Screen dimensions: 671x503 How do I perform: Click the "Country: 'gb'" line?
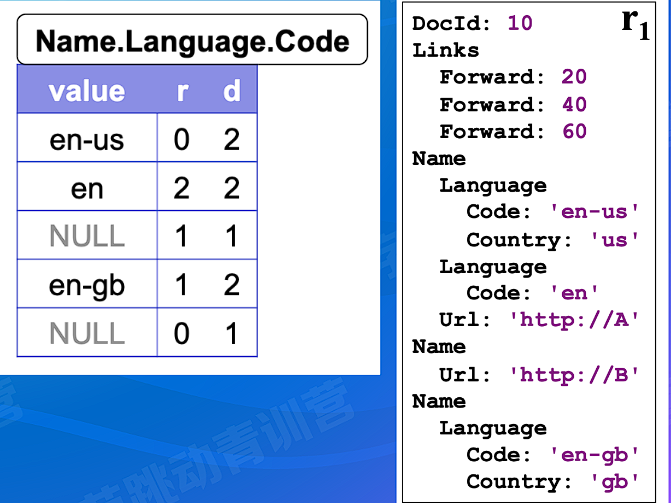click(x=553, y=482)
